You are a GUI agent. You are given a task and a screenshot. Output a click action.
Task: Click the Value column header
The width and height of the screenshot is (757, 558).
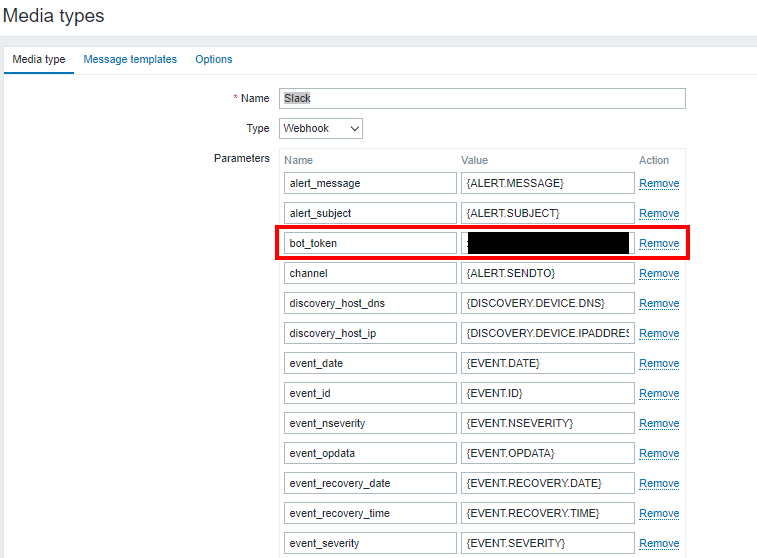[474, 160]
